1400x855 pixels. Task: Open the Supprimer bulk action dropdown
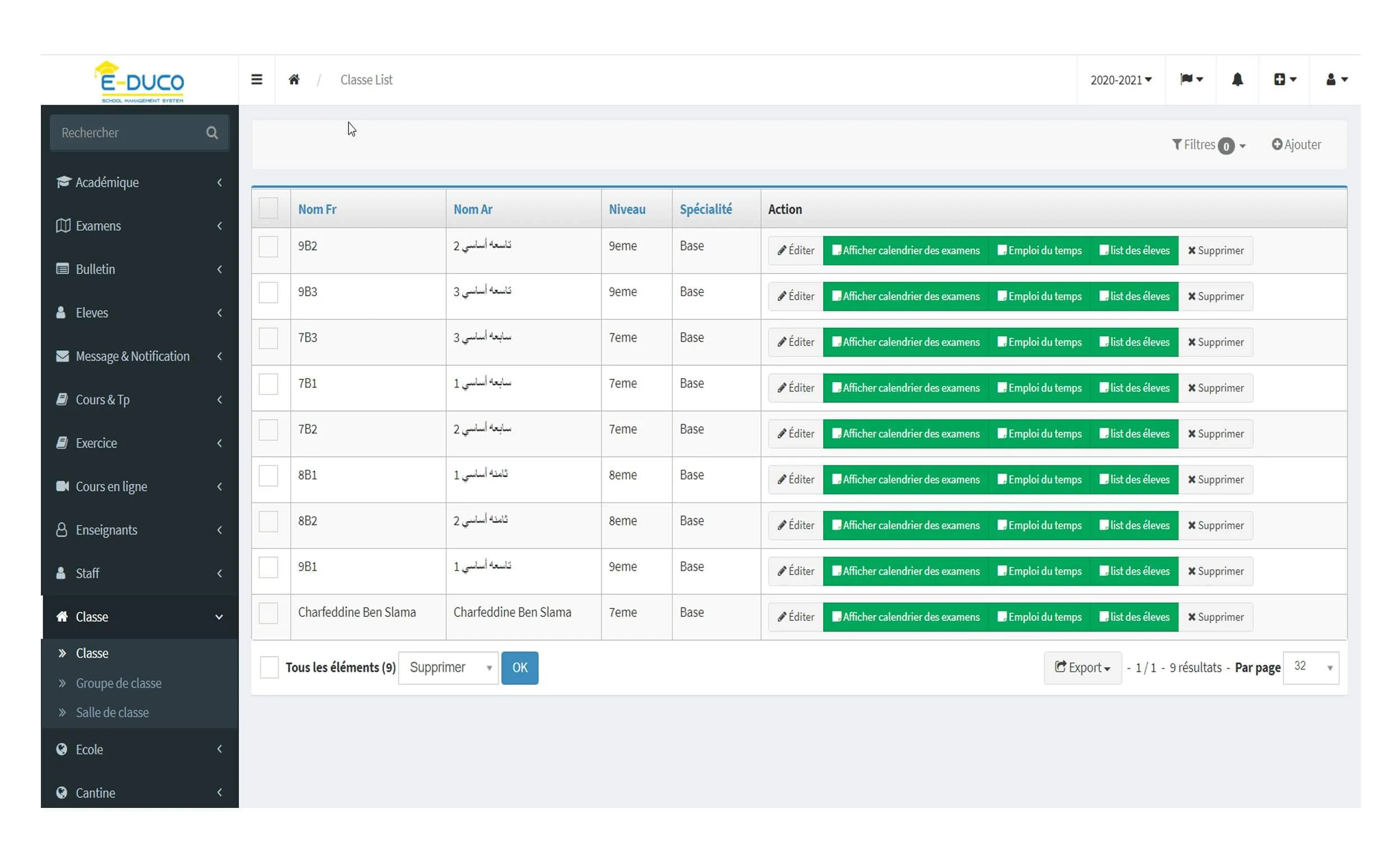pyautogui.click(x=449, y=667)
